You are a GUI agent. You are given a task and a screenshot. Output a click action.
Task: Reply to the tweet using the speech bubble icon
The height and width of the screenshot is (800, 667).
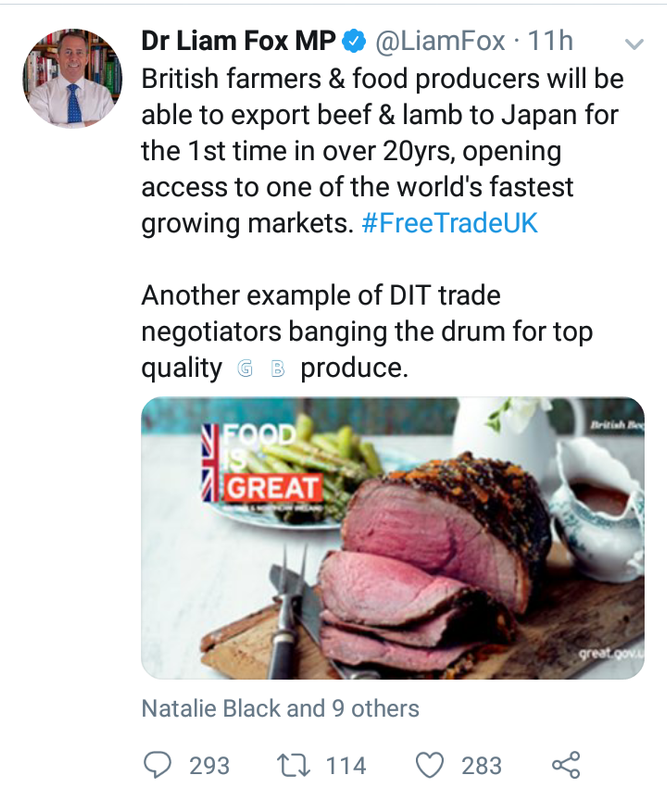point(156,763)
